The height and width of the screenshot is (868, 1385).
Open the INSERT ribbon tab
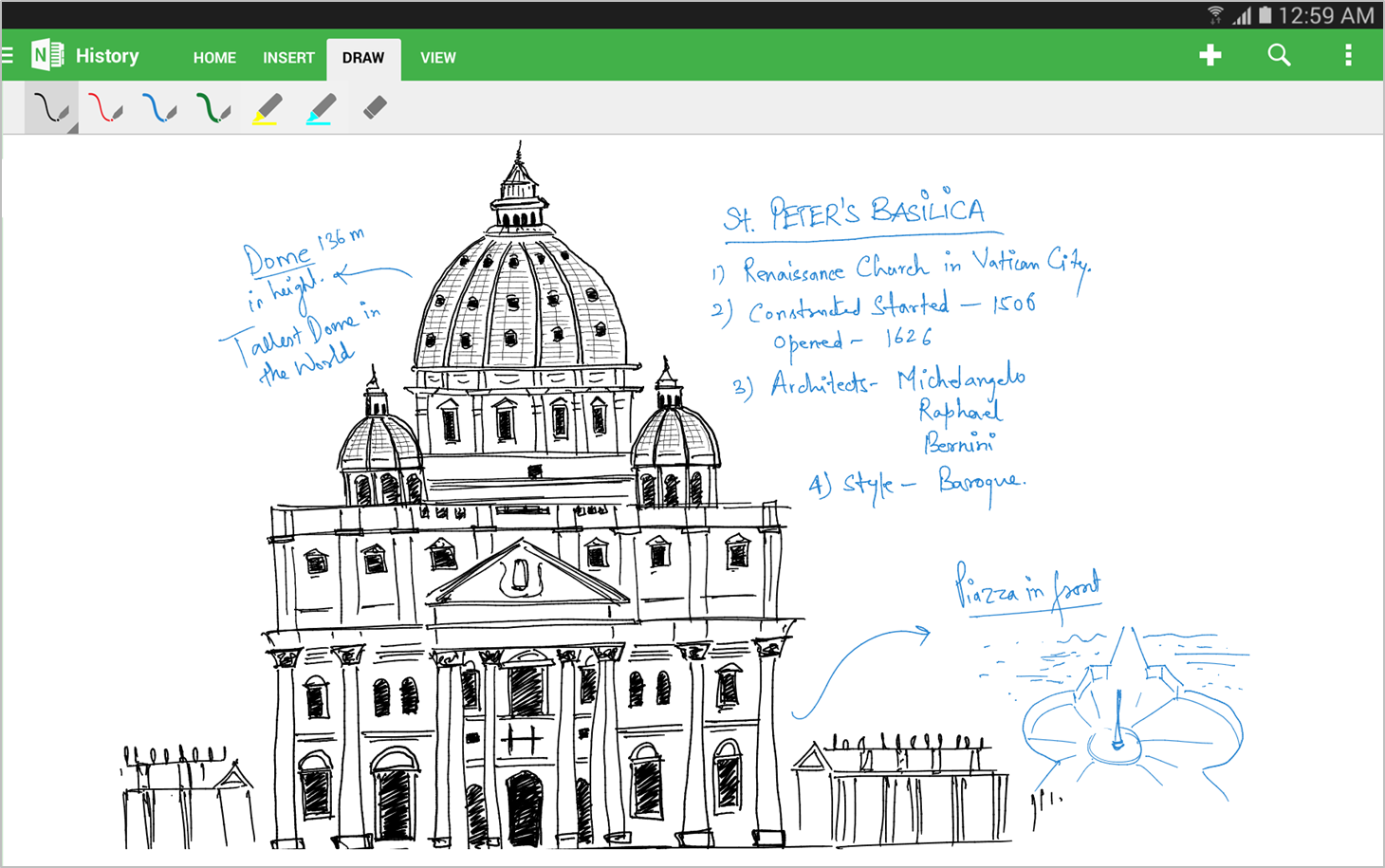(x=288, y=57)
